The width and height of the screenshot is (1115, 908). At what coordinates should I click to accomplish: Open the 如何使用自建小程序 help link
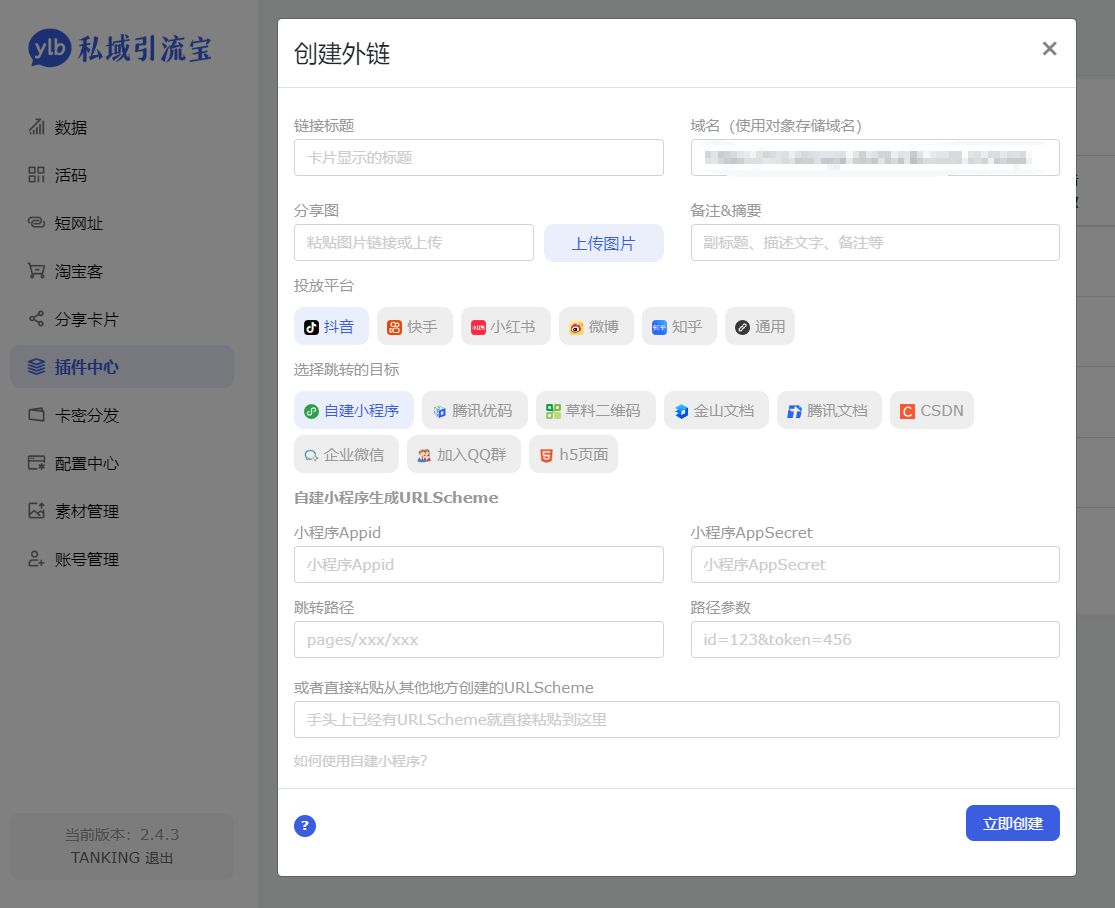(x=360, y=761)
